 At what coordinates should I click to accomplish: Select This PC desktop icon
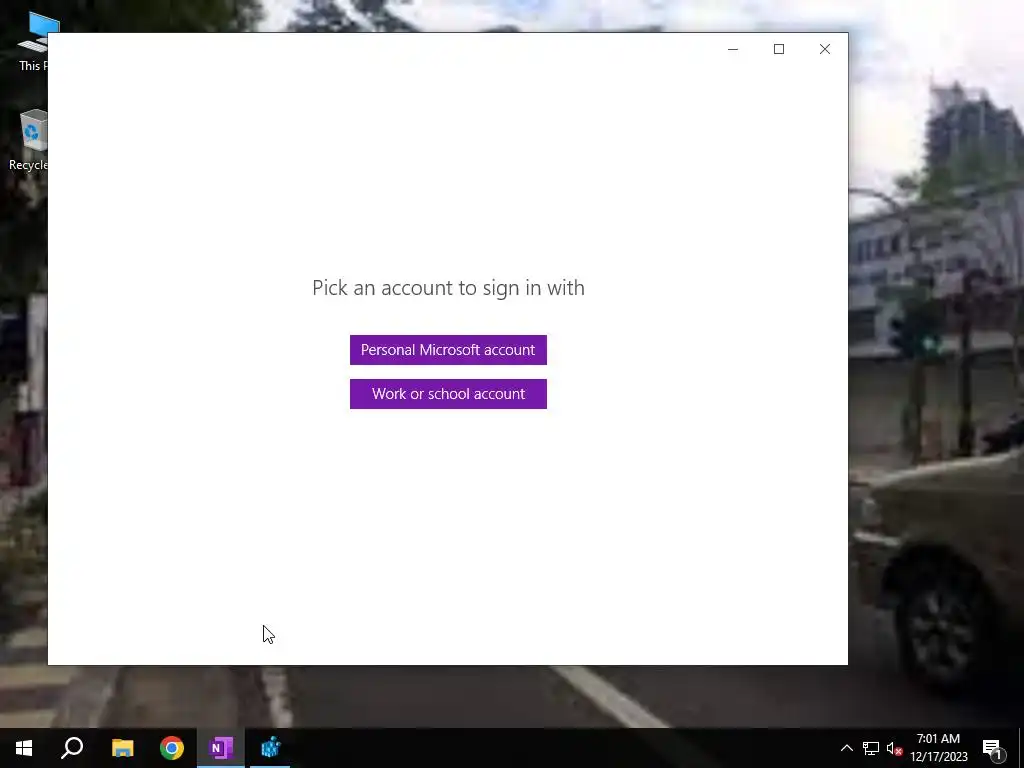pos(33,41)
